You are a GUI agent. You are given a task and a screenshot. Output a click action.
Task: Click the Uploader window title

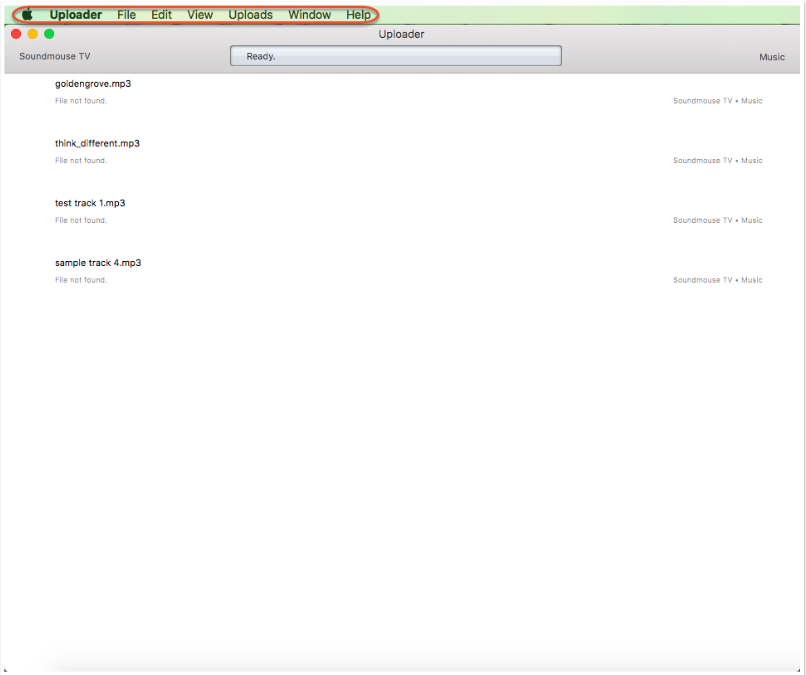coord(401,34)
